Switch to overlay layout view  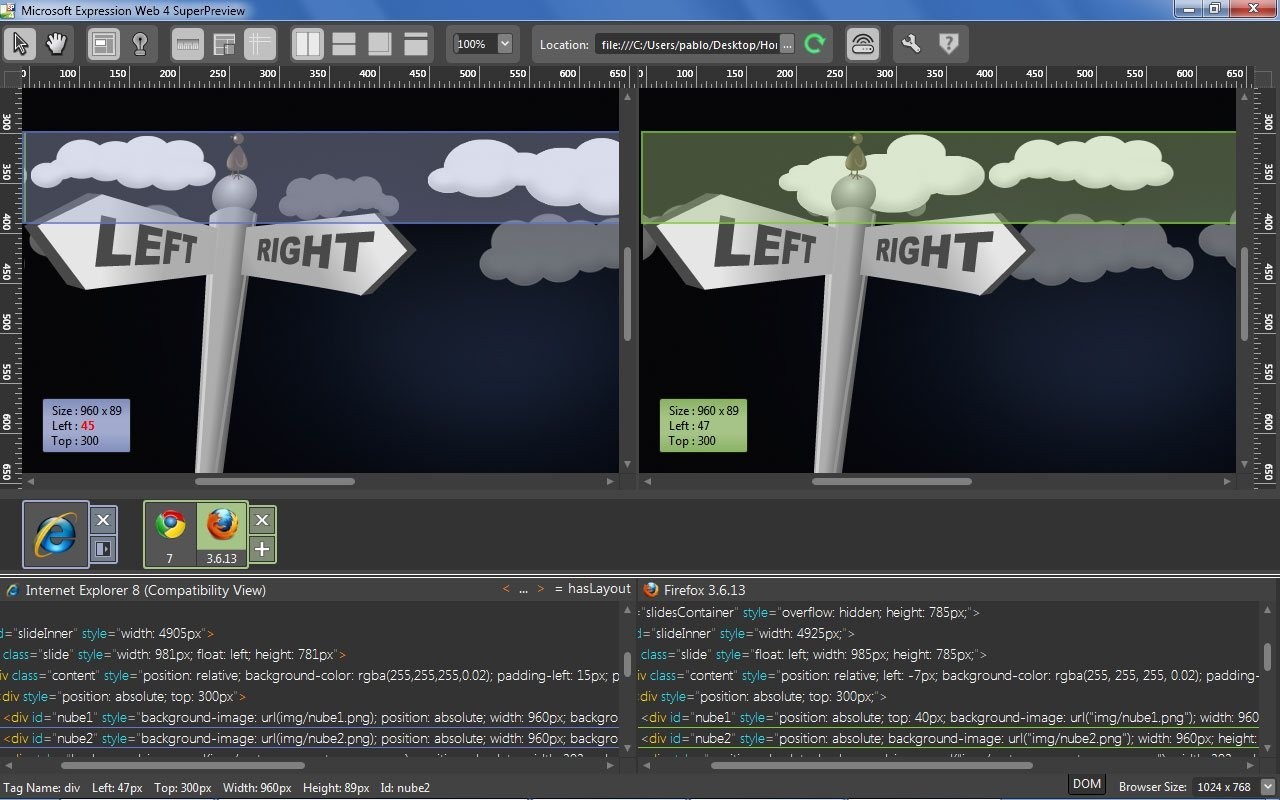click(380, 44)
